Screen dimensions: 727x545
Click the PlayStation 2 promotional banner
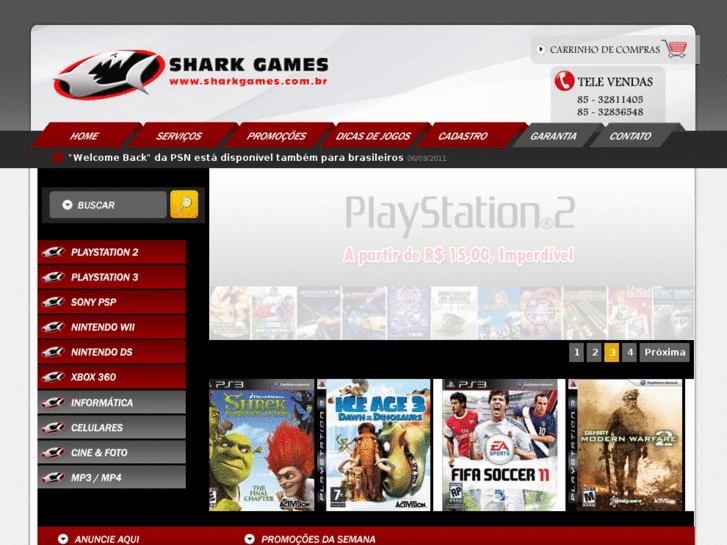pos(452,254)
